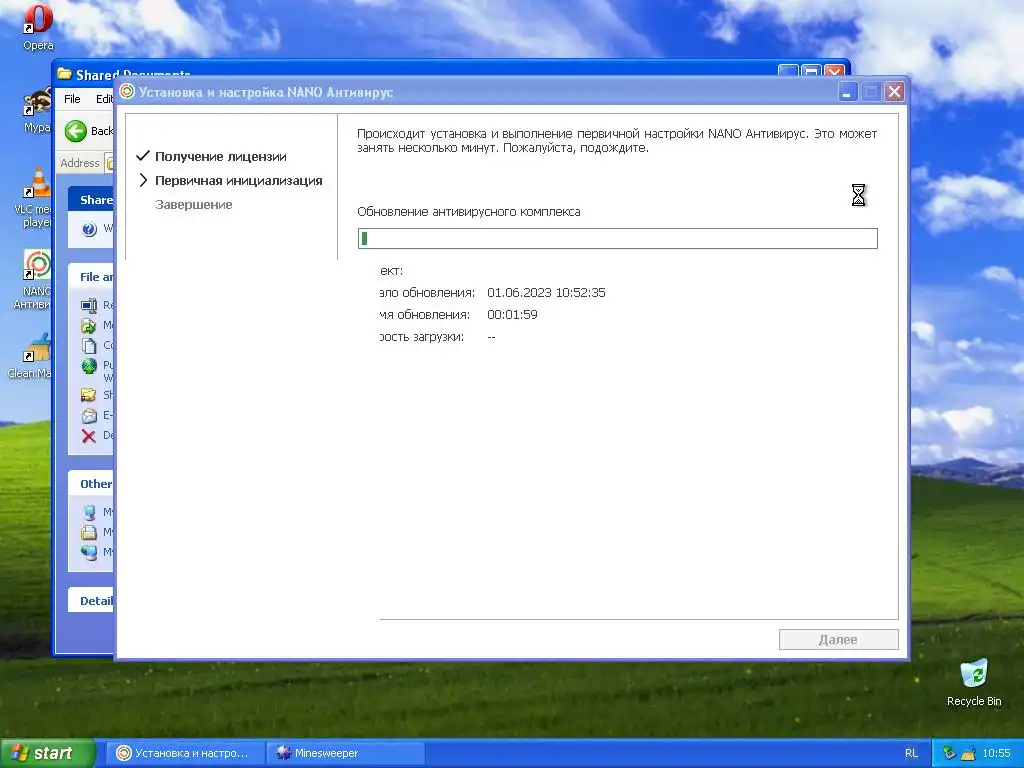Click the Move icon in file tasks
1024x768 pixels.
pos(89,325)
